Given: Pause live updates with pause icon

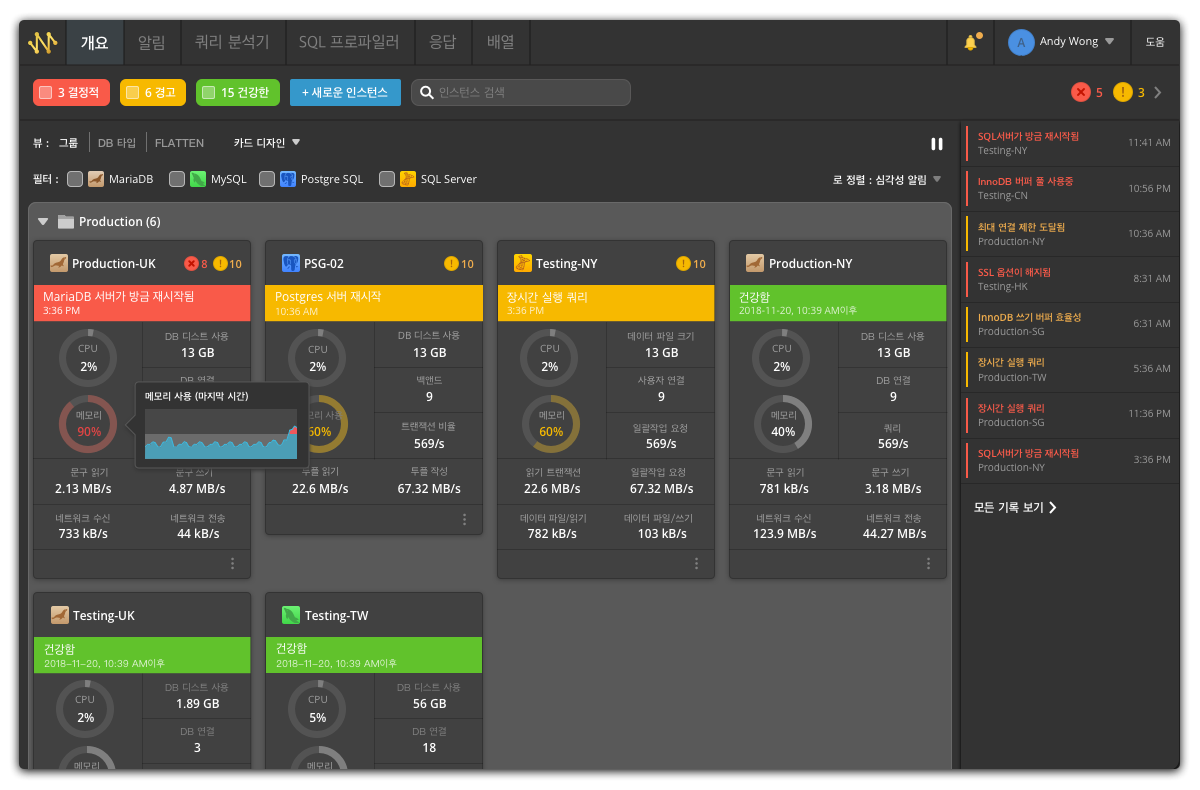Looking at the screenshot, I should coord(937,144).
